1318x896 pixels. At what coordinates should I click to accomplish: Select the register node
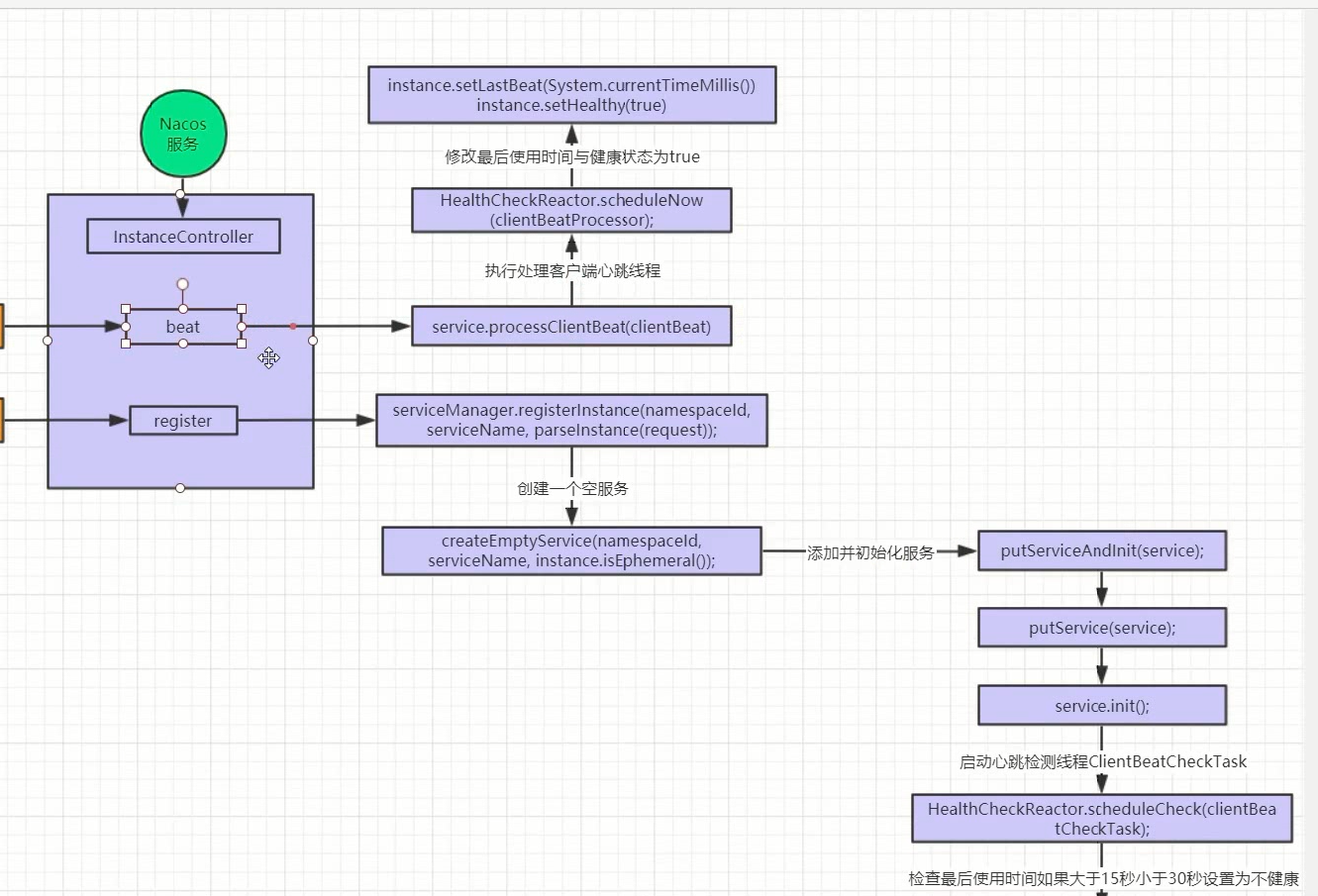183,421
